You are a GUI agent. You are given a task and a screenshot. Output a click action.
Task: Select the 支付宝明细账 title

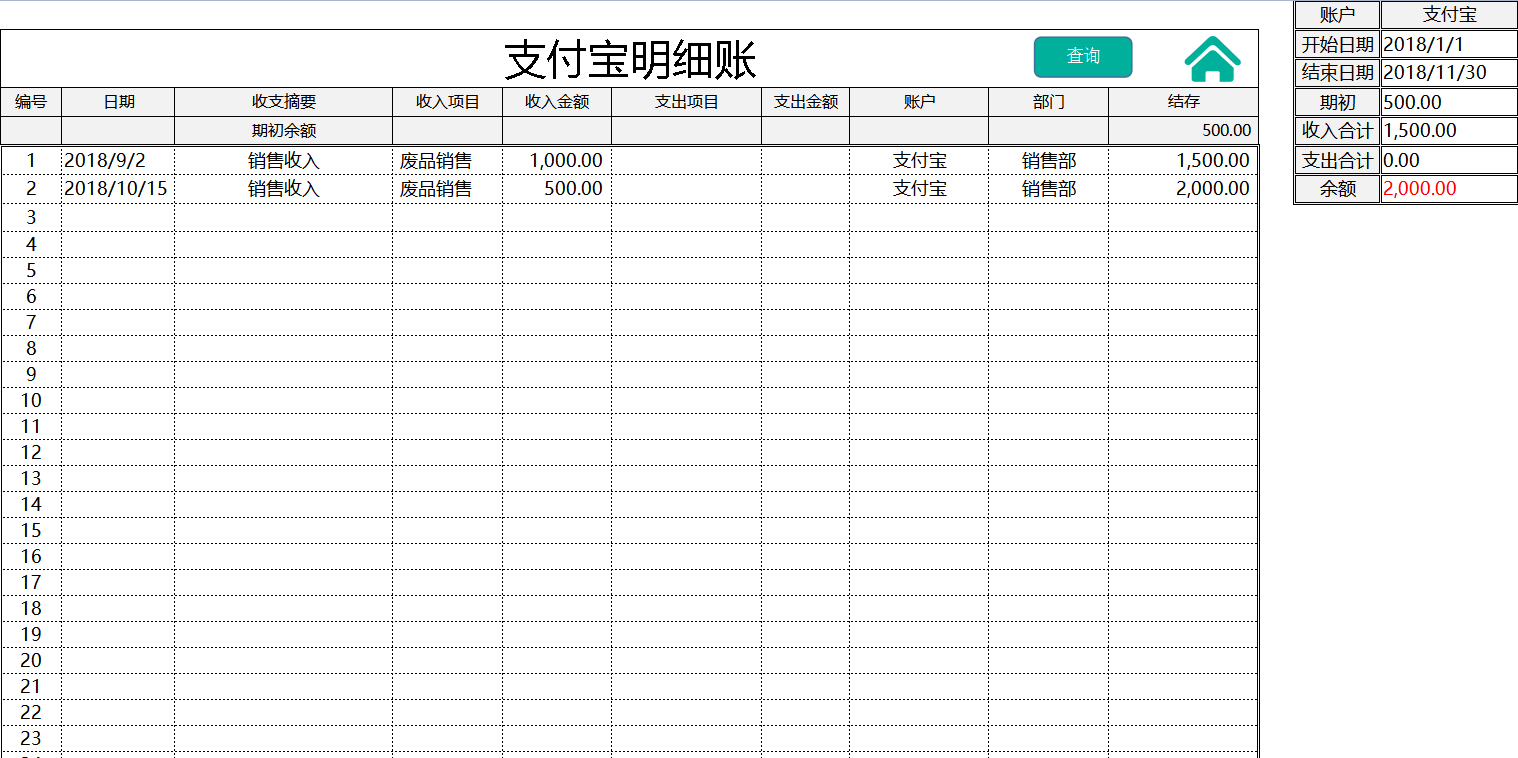pyautogui.click(x=630, y=60)
